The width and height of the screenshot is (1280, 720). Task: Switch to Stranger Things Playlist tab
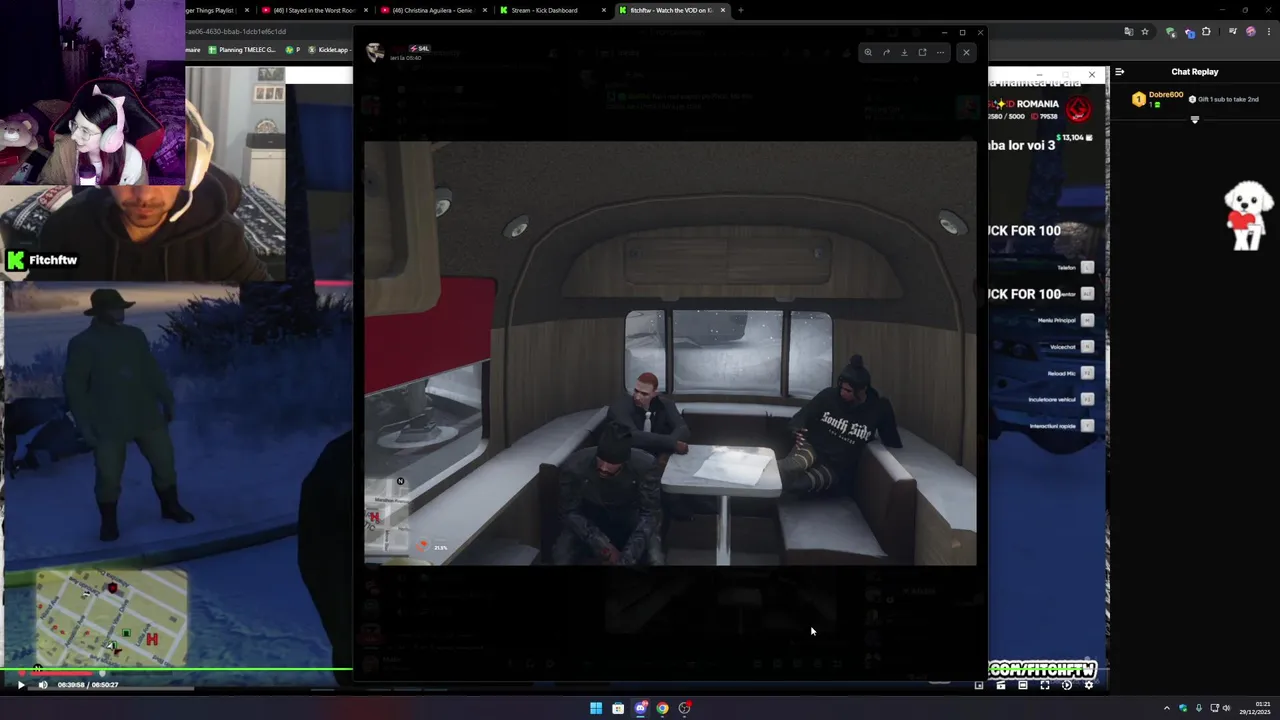click(x=215, y=10)
